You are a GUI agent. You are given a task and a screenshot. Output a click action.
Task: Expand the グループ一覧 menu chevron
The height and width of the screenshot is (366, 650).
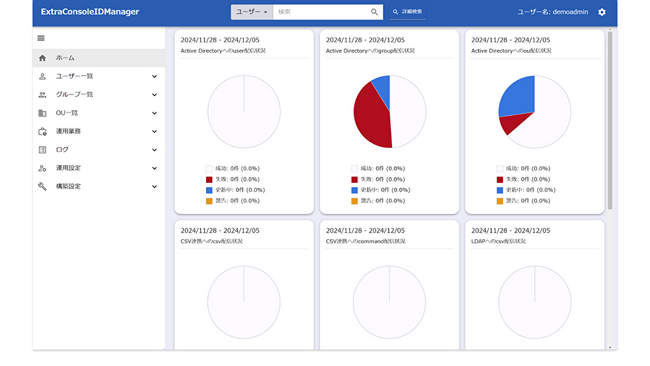click(154, 95)
